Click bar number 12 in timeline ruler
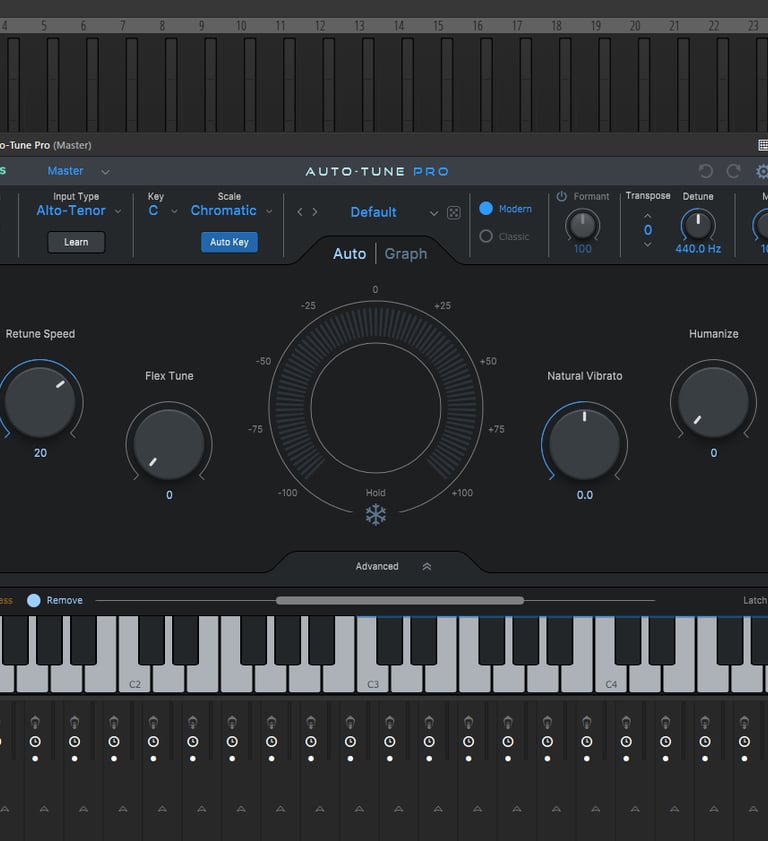 pos(320,26)
